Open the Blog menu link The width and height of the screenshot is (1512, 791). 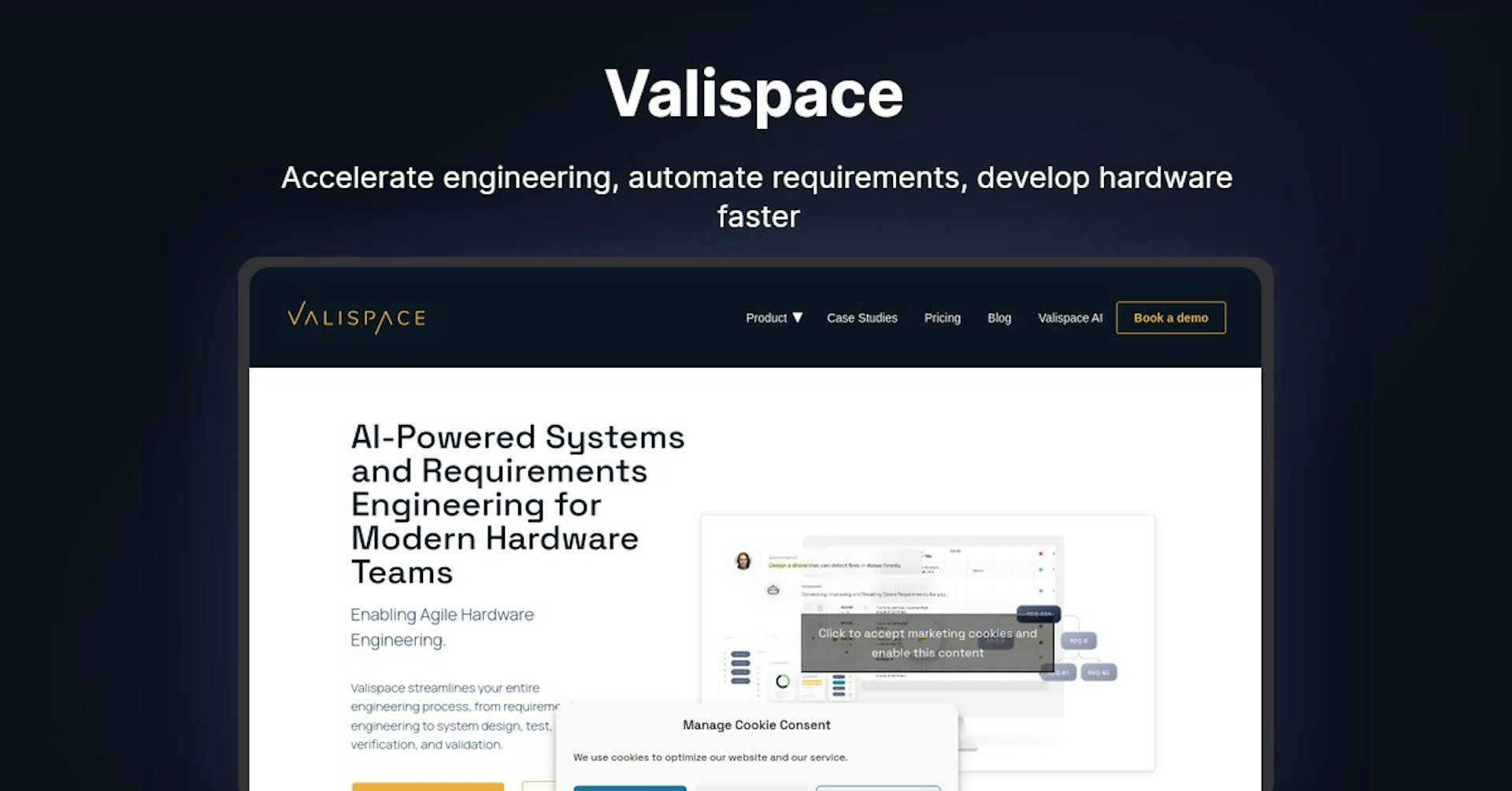(x=999, y=318)
